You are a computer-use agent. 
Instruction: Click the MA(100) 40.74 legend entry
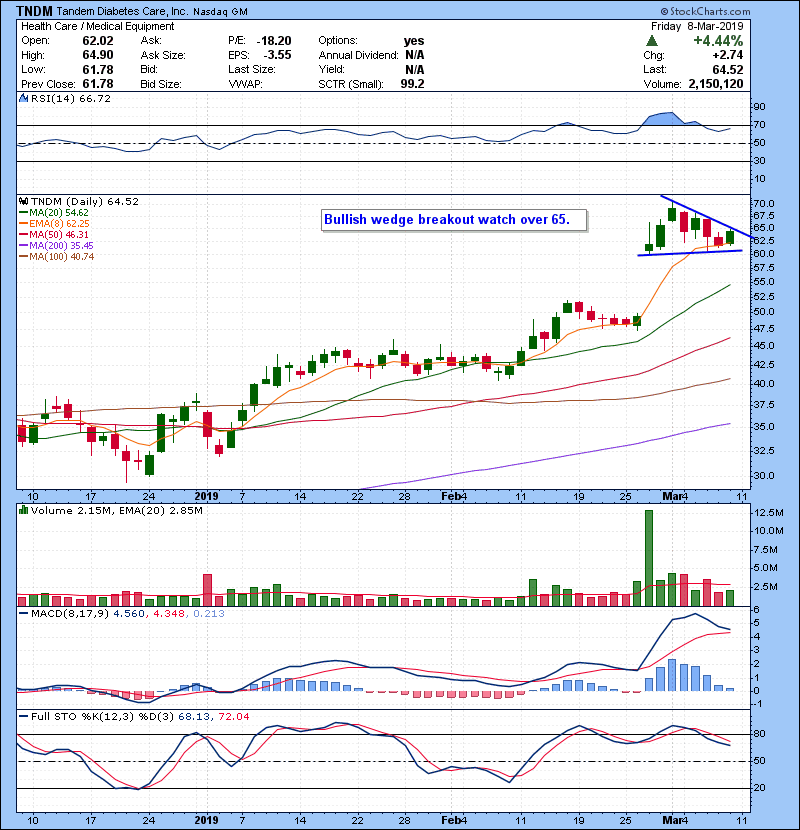61,257
